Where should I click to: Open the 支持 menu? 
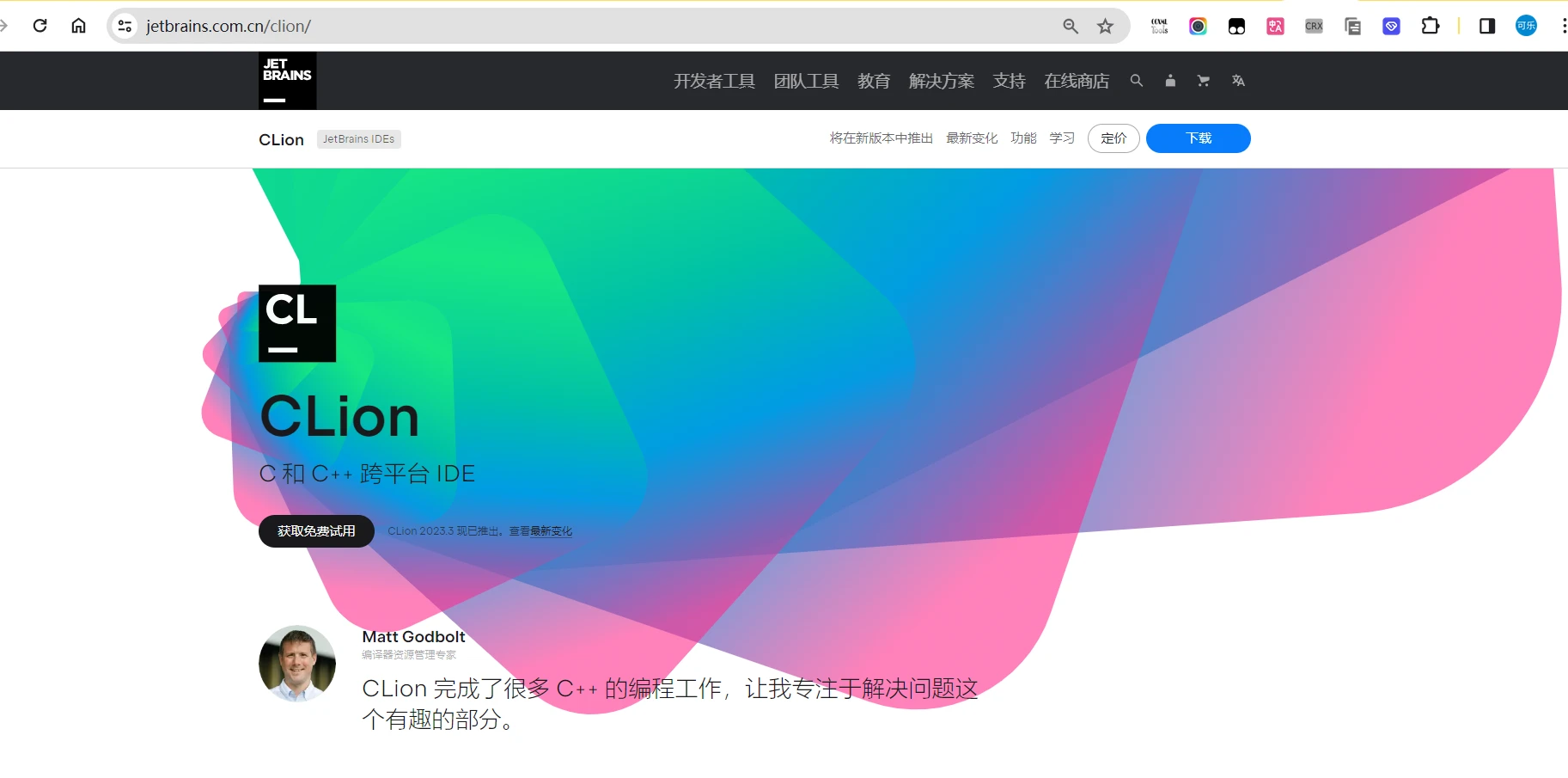click(1010, 81)
